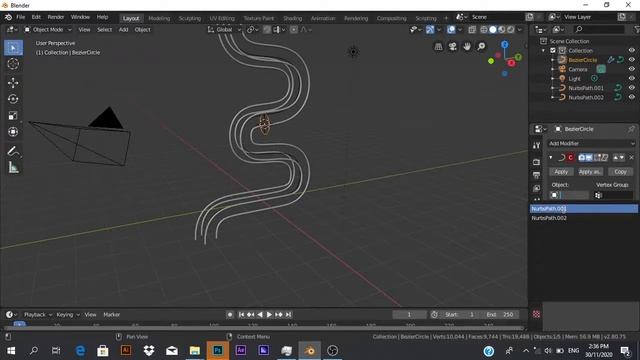Open the overlays options dropdown arrow
The width and height of the screenshot is (640, 360).
click(460, 30)
